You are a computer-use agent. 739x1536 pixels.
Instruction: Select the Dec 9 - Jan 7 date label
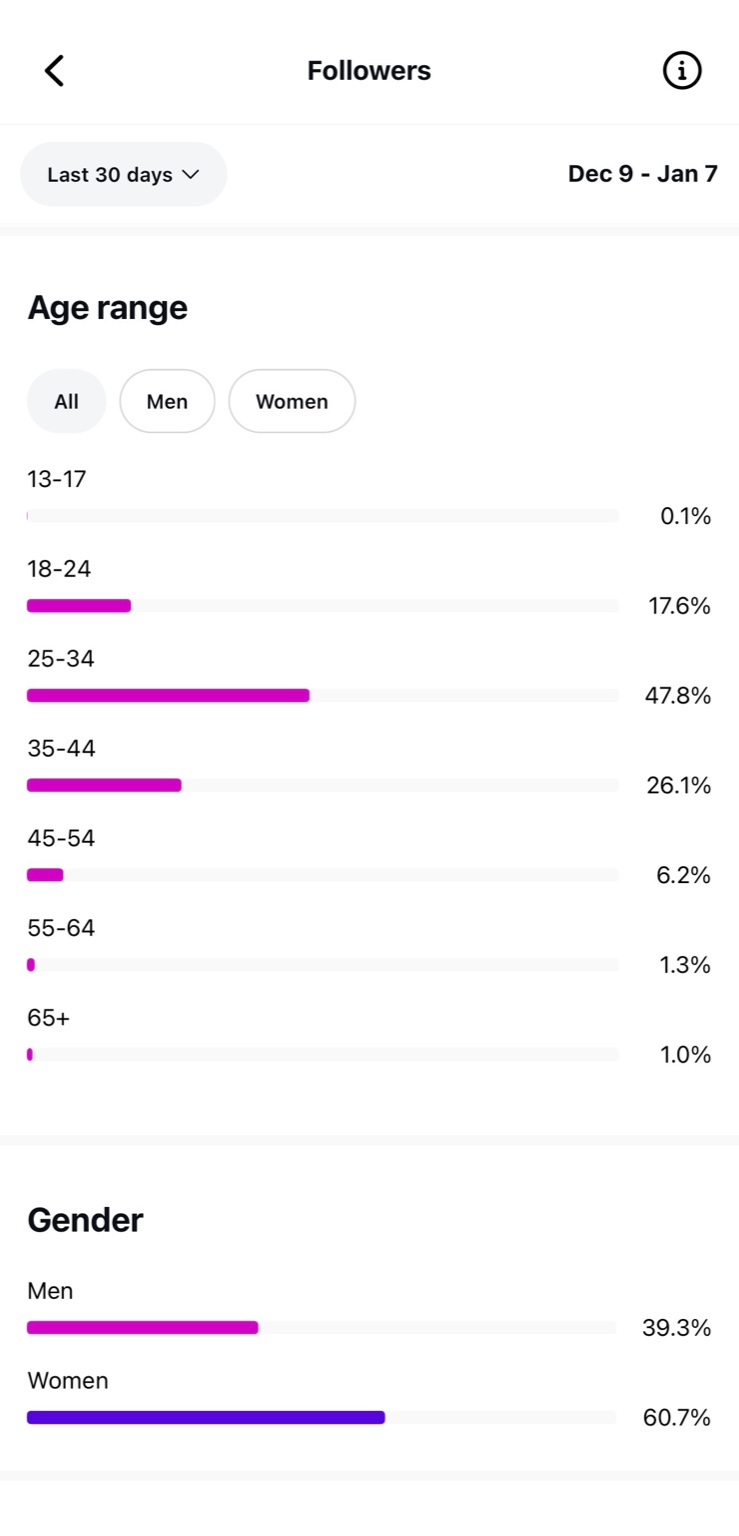click(643, 173)
